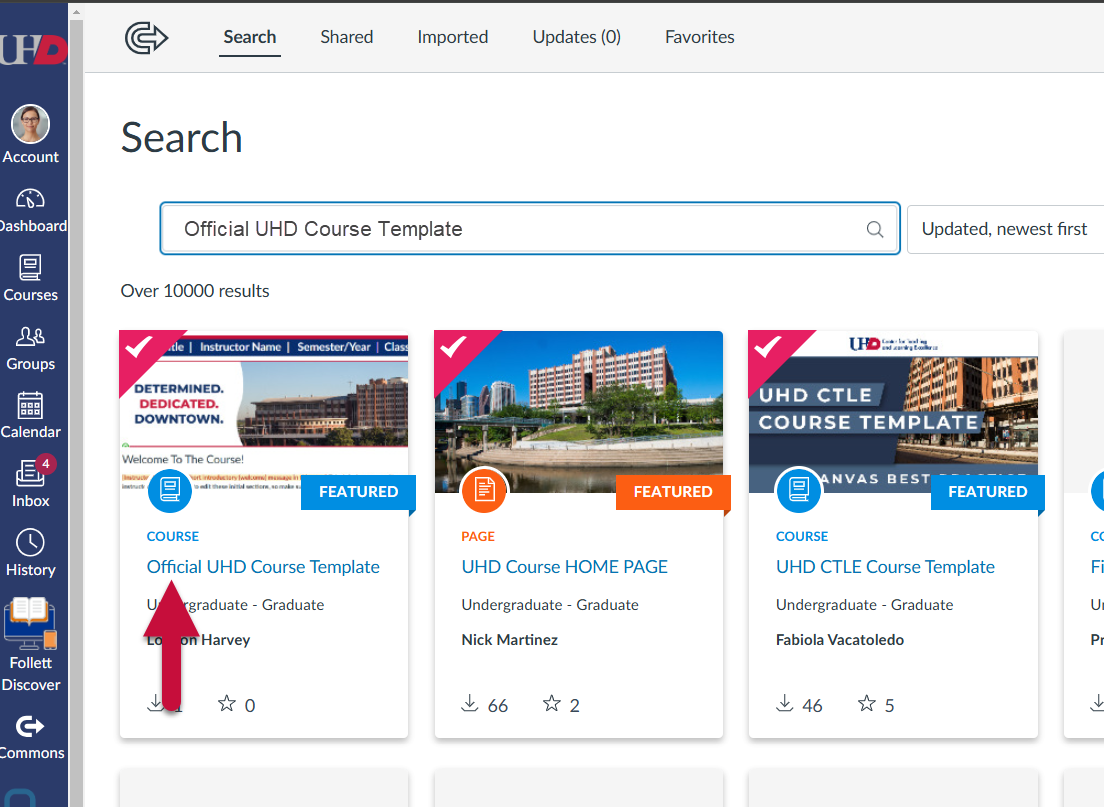Click download count 46 on UHD CTLE card
Image resolution: width=1104 pixels, height=807 pixels.
(813, 706)
